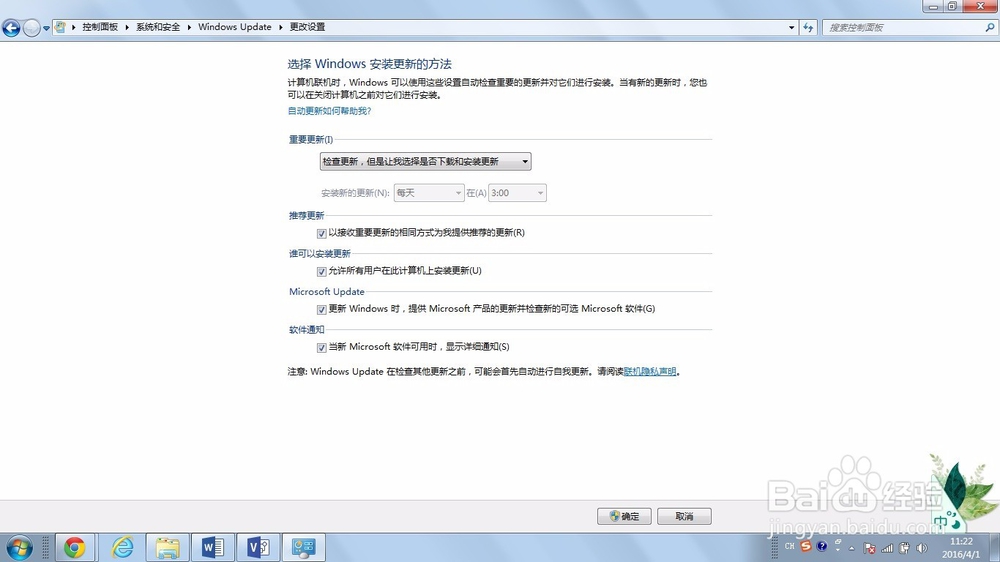Image resolution: width=1000 pixels, height=562 pixels.
Task: Click the Back navigation arrow
Action: pos(11,28)
